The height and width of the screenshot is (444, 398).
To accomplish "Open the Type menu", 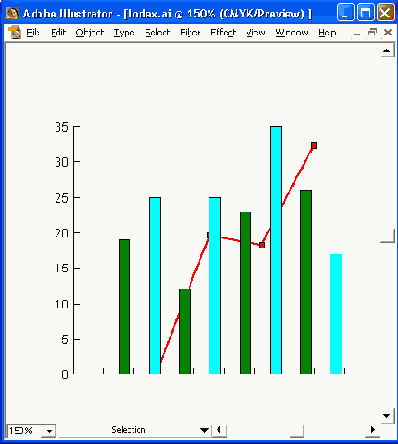I will [x=124, y=32].
